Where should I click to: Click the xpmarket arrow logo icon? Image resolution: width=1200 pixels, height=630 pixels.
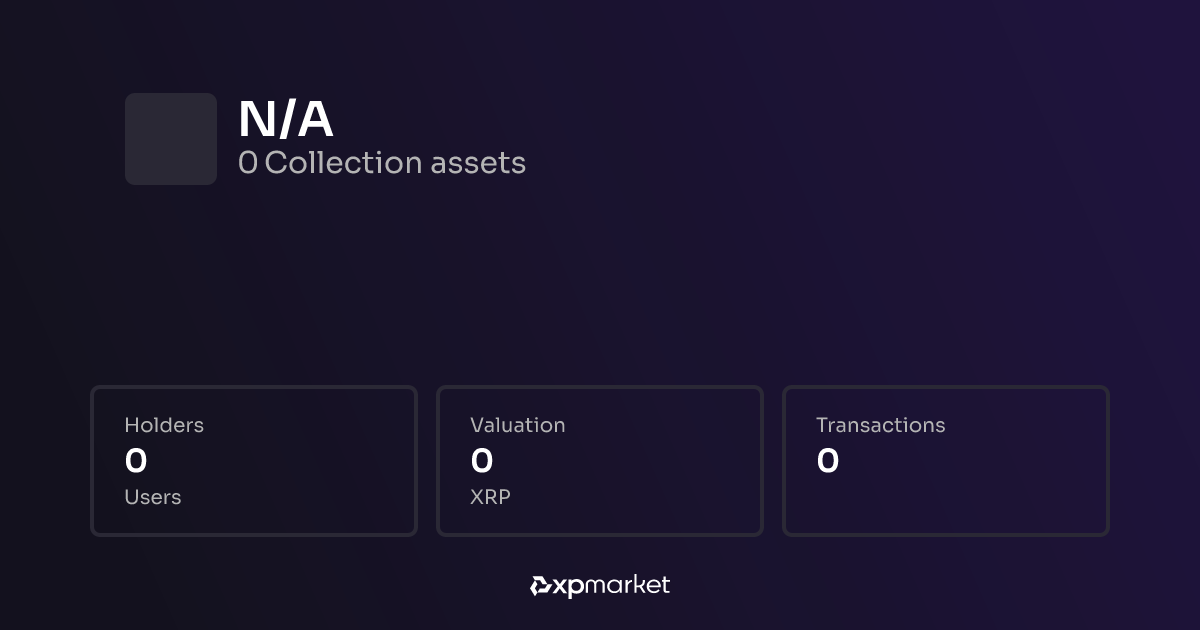(x=541, y=586)
